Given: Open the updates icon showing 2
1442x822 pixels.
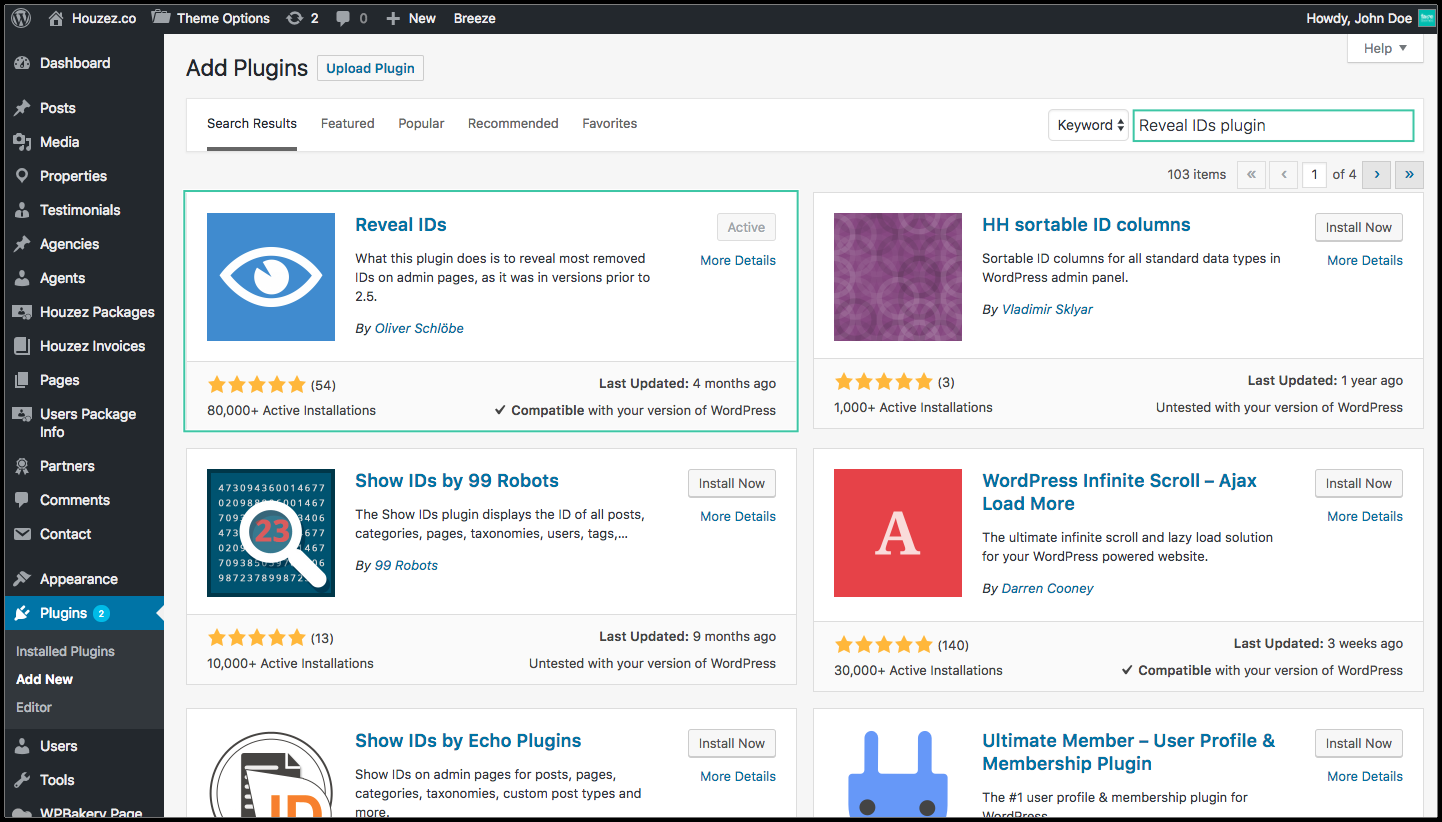Looking at the screenshot, I should (x=294, y=18).
